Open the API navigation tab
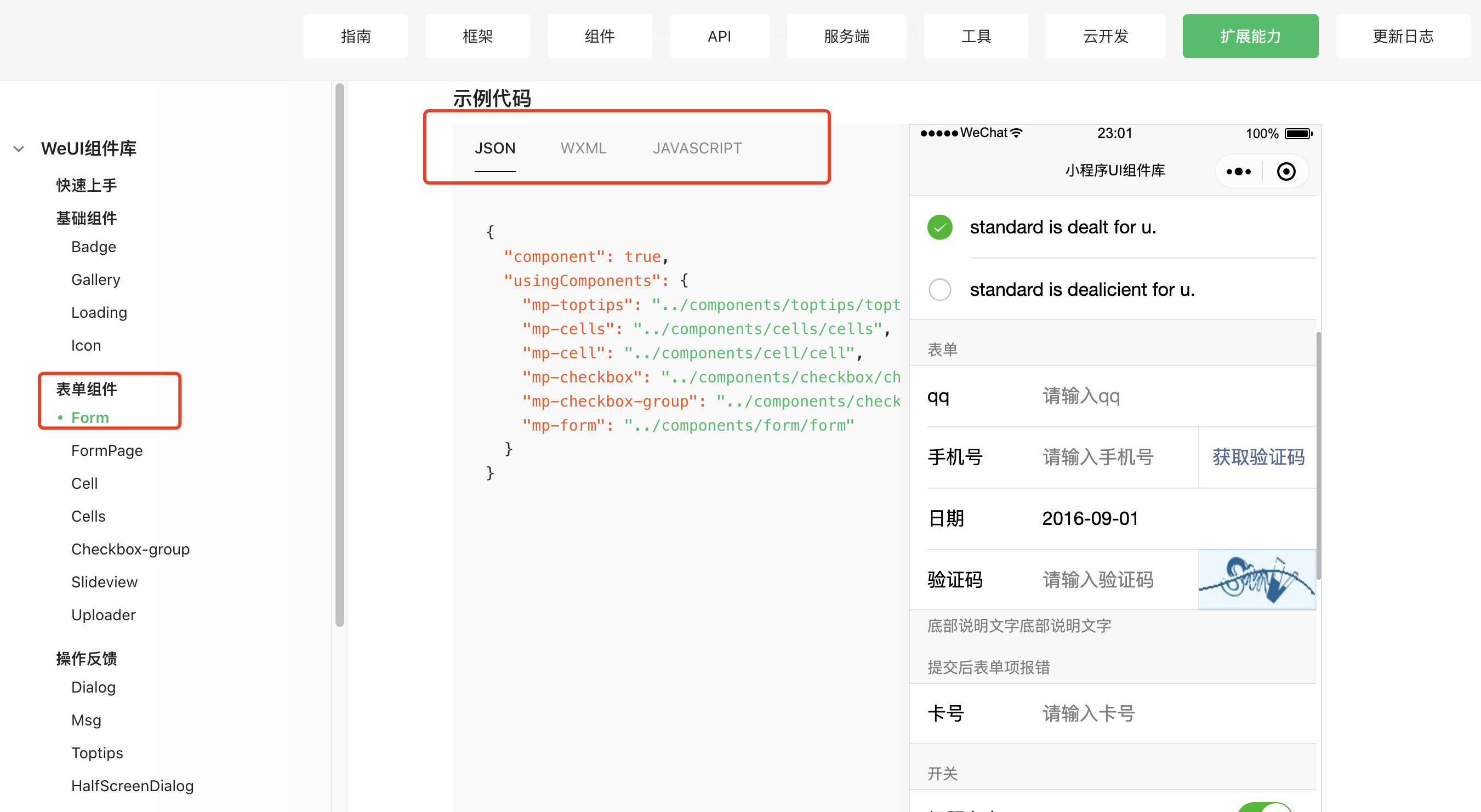This screenshot has height=812, width=1481. (719, 36)
